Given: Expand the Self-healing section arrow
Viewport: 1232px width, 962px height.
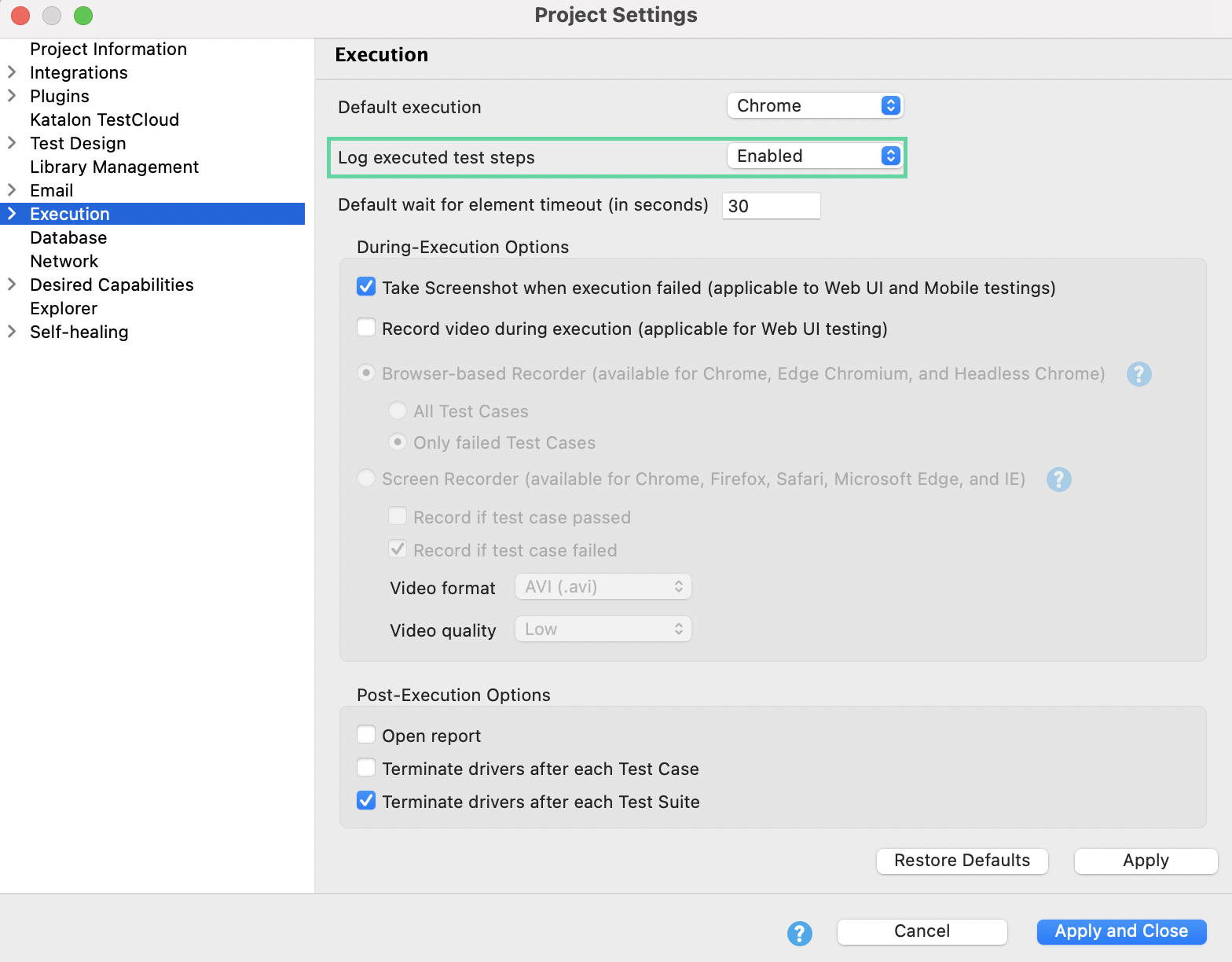Looking at the screenshot, I should (x=12, y=332).
